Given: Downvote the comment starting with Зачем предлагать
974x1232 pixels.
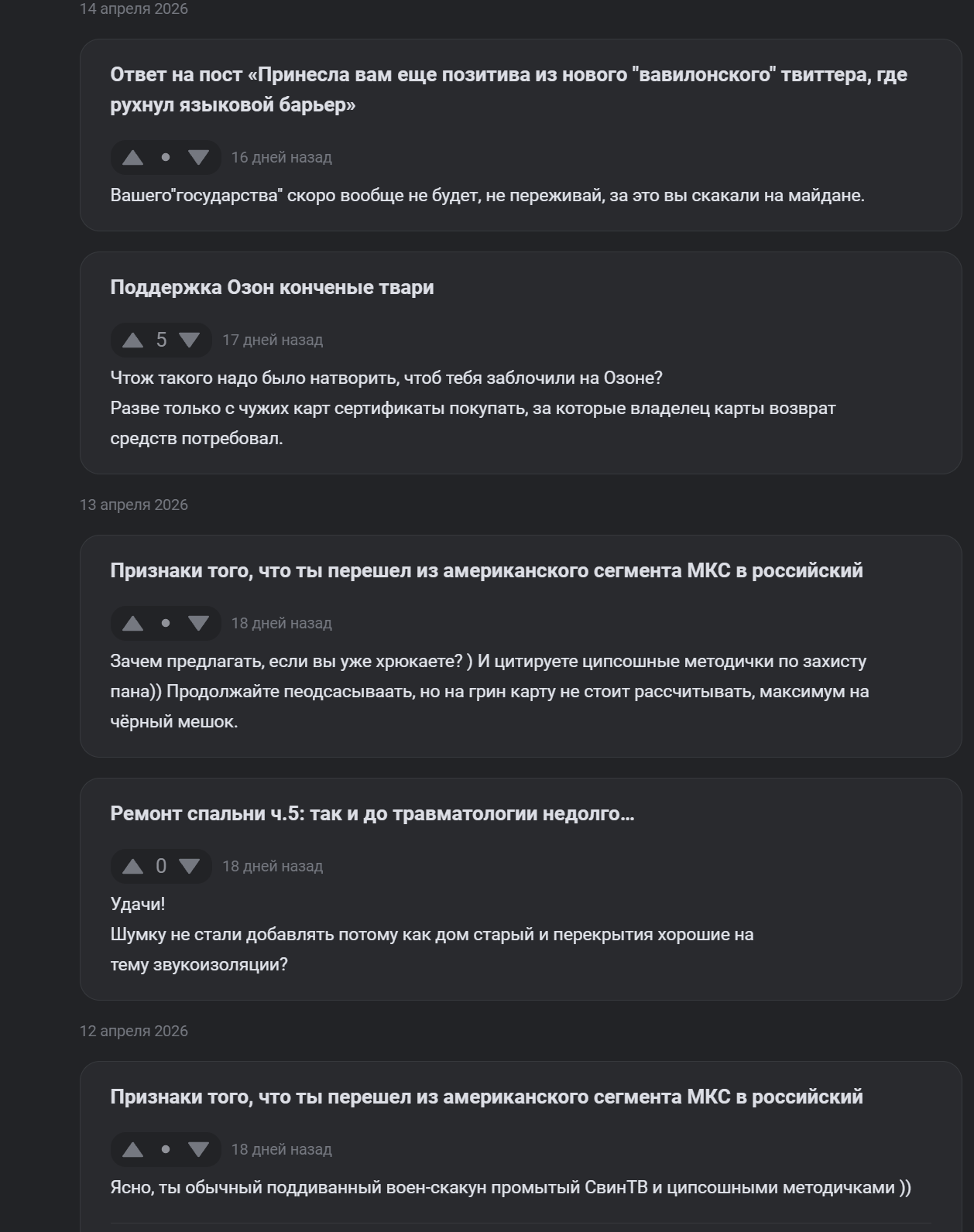Looking at the screenshot, I should [198, 624].
